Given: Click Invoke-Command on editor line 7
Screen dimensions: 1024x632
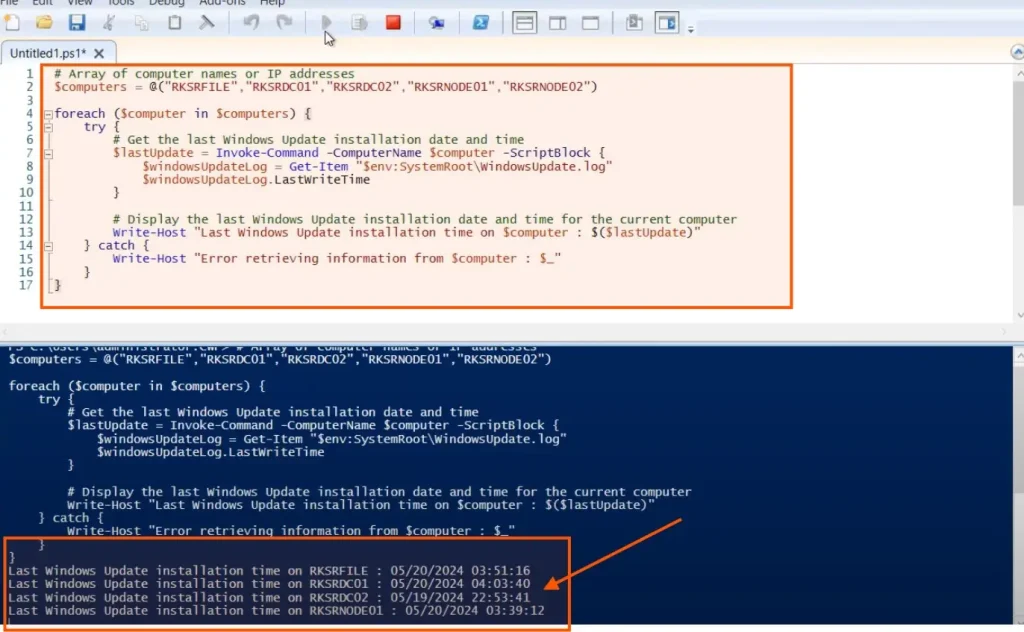Looking at the screenshot, I should pyautogui.click(x=267, y=153).
